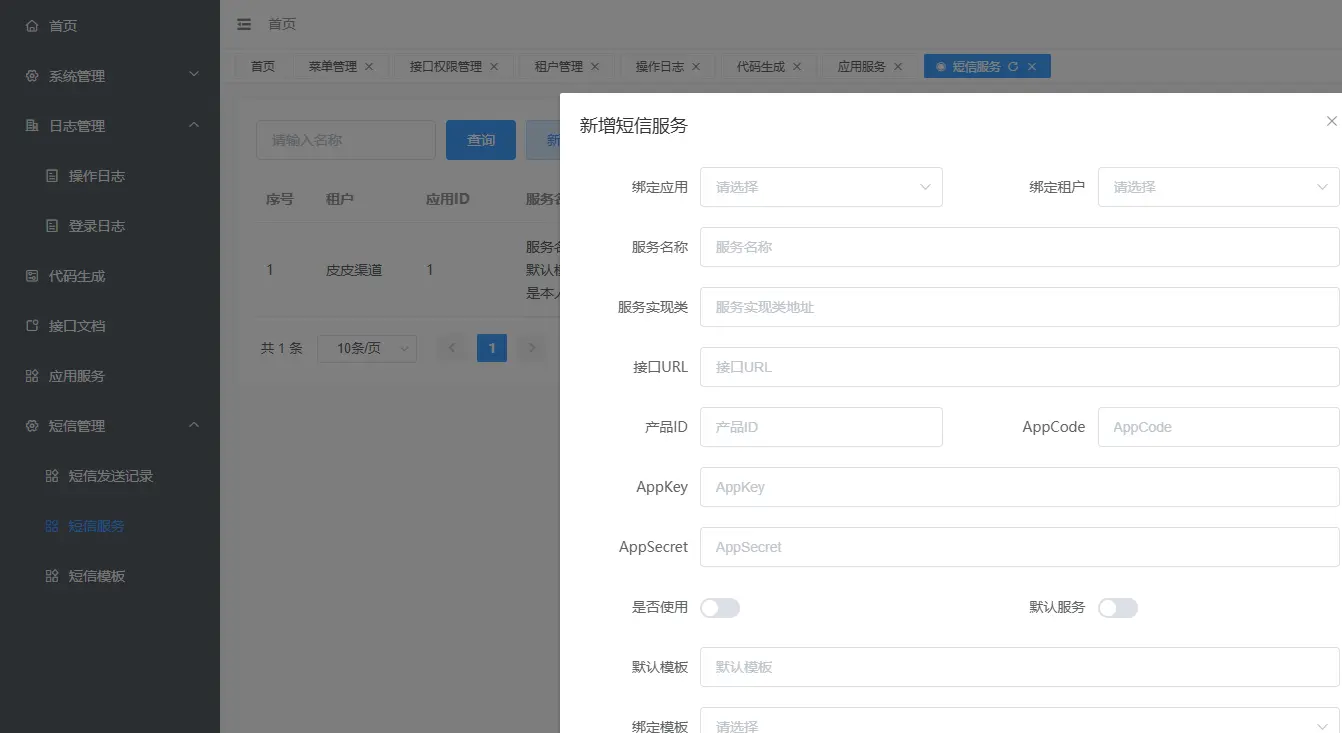Screen dimensions: 1342x733
Task: Click the 服务名称 input field
Action: click(1019, 247)
